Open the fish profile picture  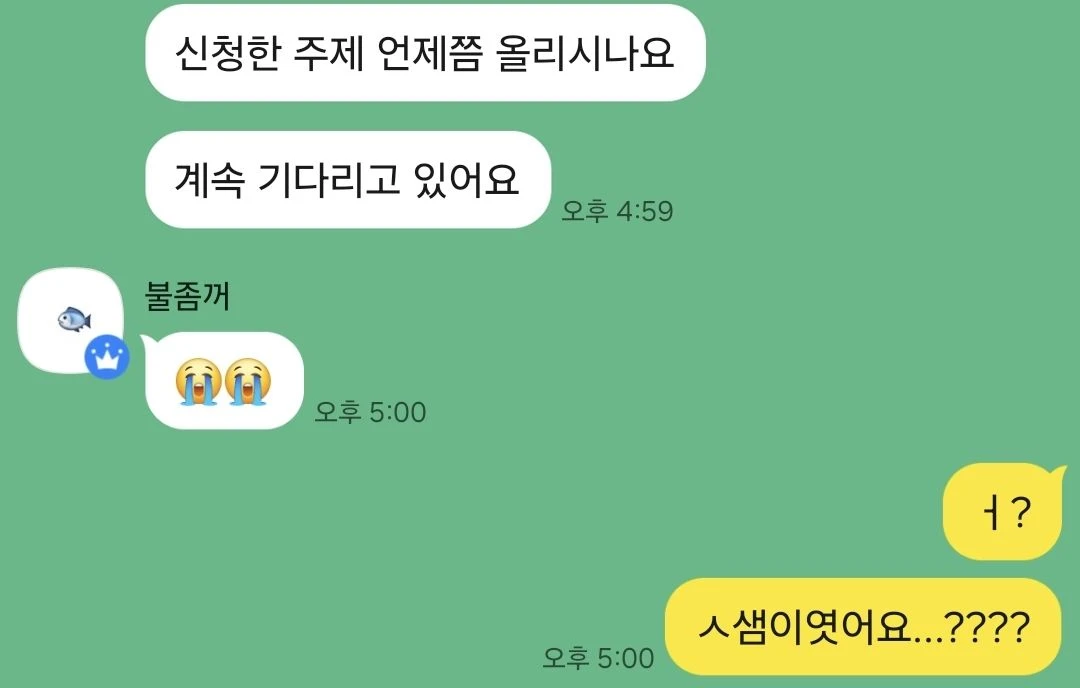point(70,320)
